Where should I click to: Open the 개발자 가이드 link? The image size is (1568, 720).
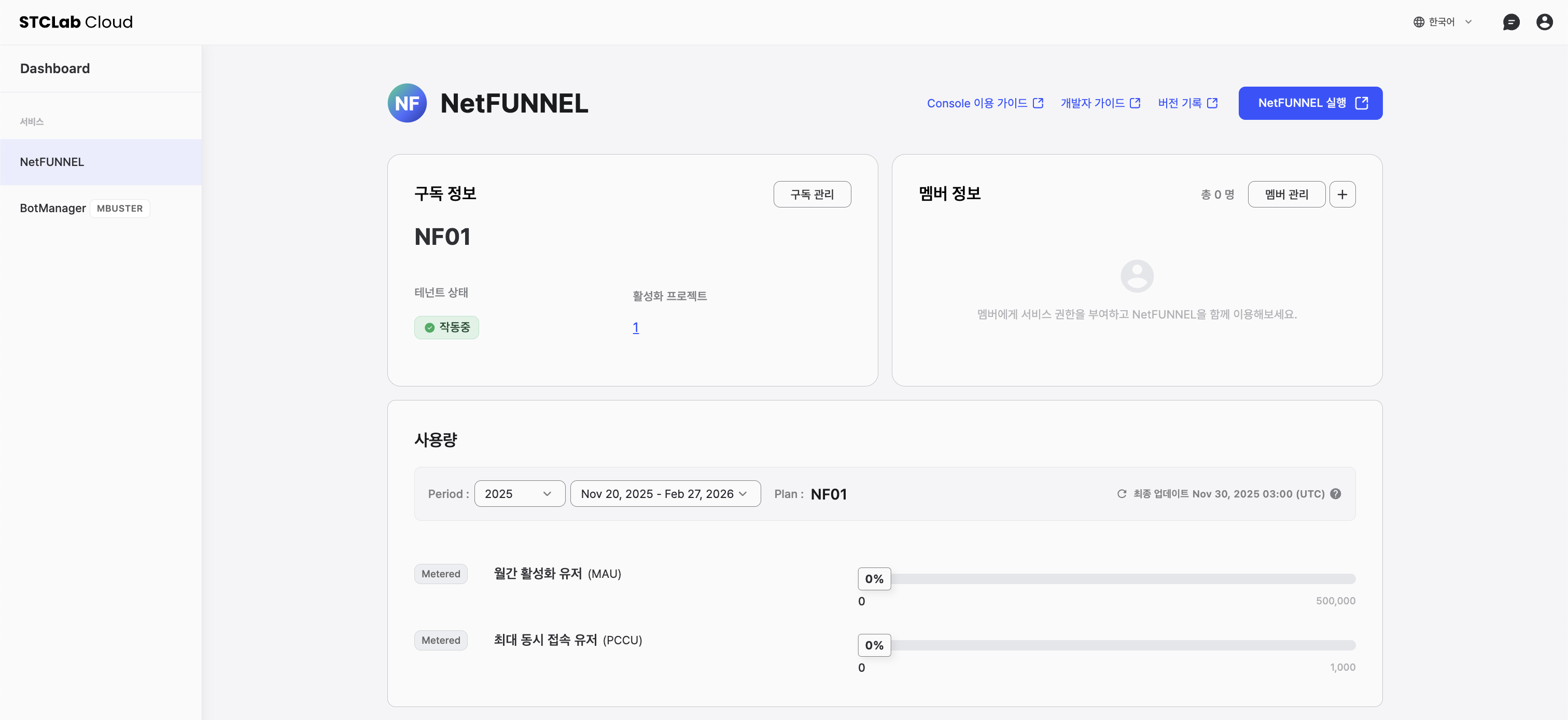[1099, 103]
